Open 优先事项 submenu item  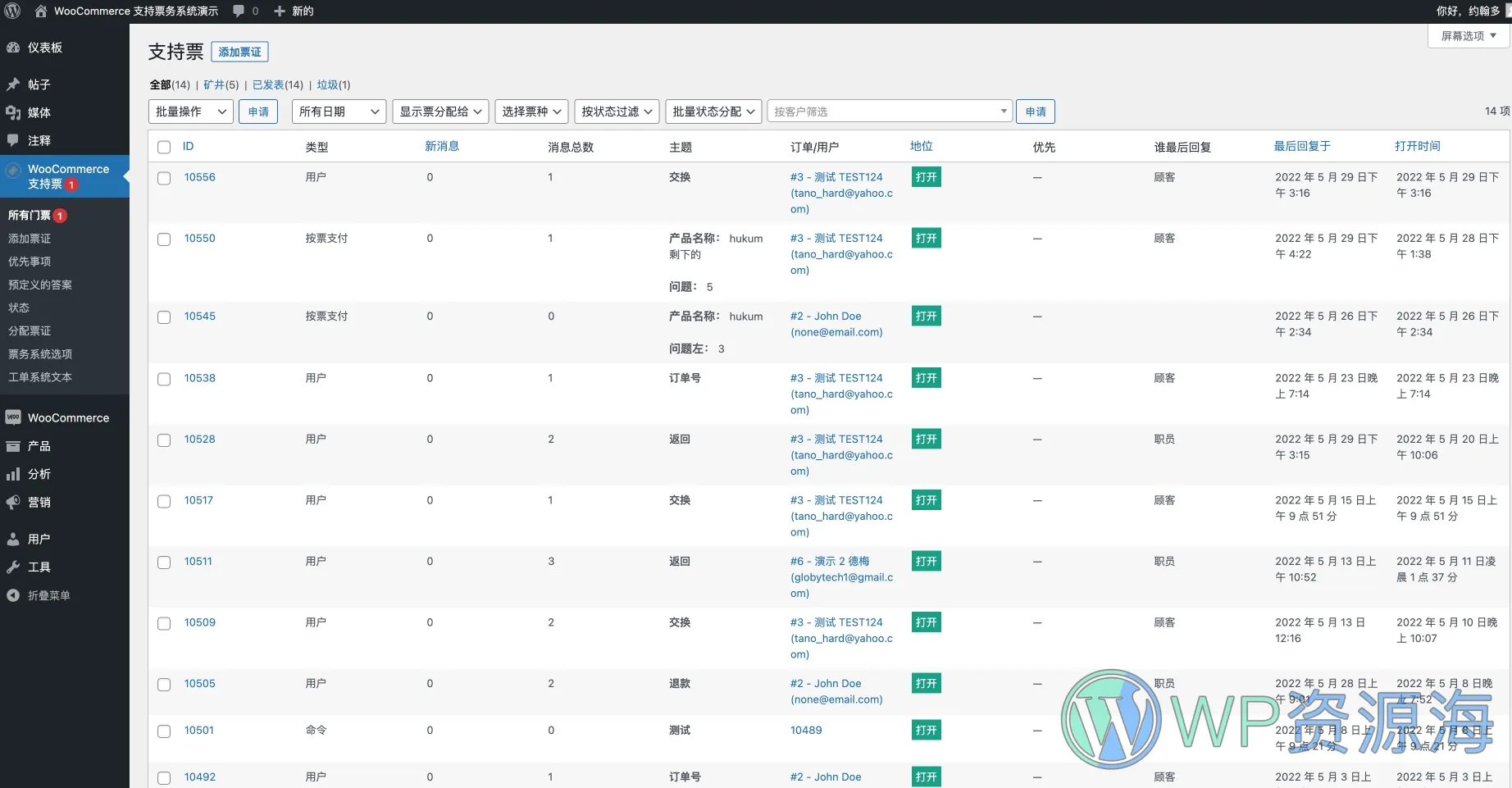(x=30, y=262)
